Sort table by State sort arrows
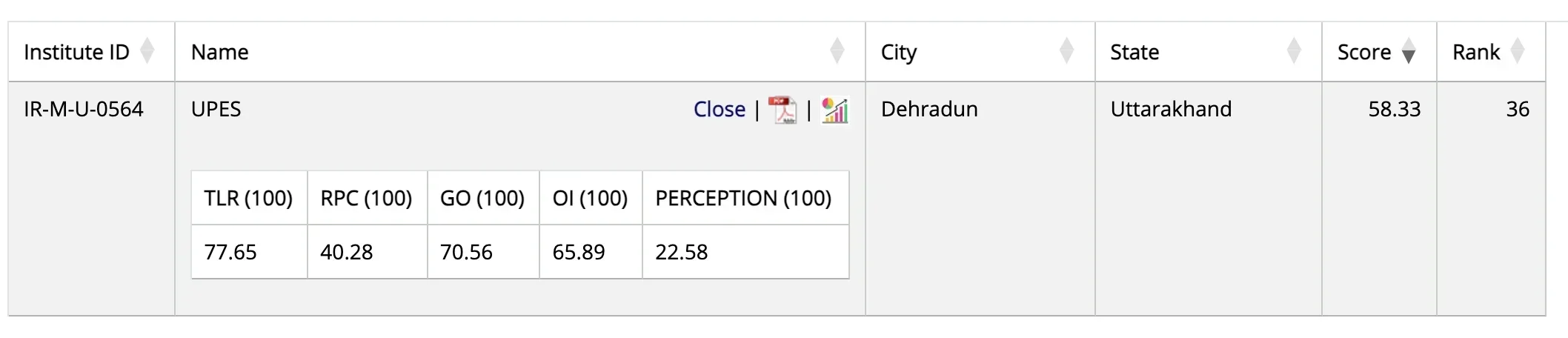Viewport: 1568px width, 338px height. click(1294, 51)
